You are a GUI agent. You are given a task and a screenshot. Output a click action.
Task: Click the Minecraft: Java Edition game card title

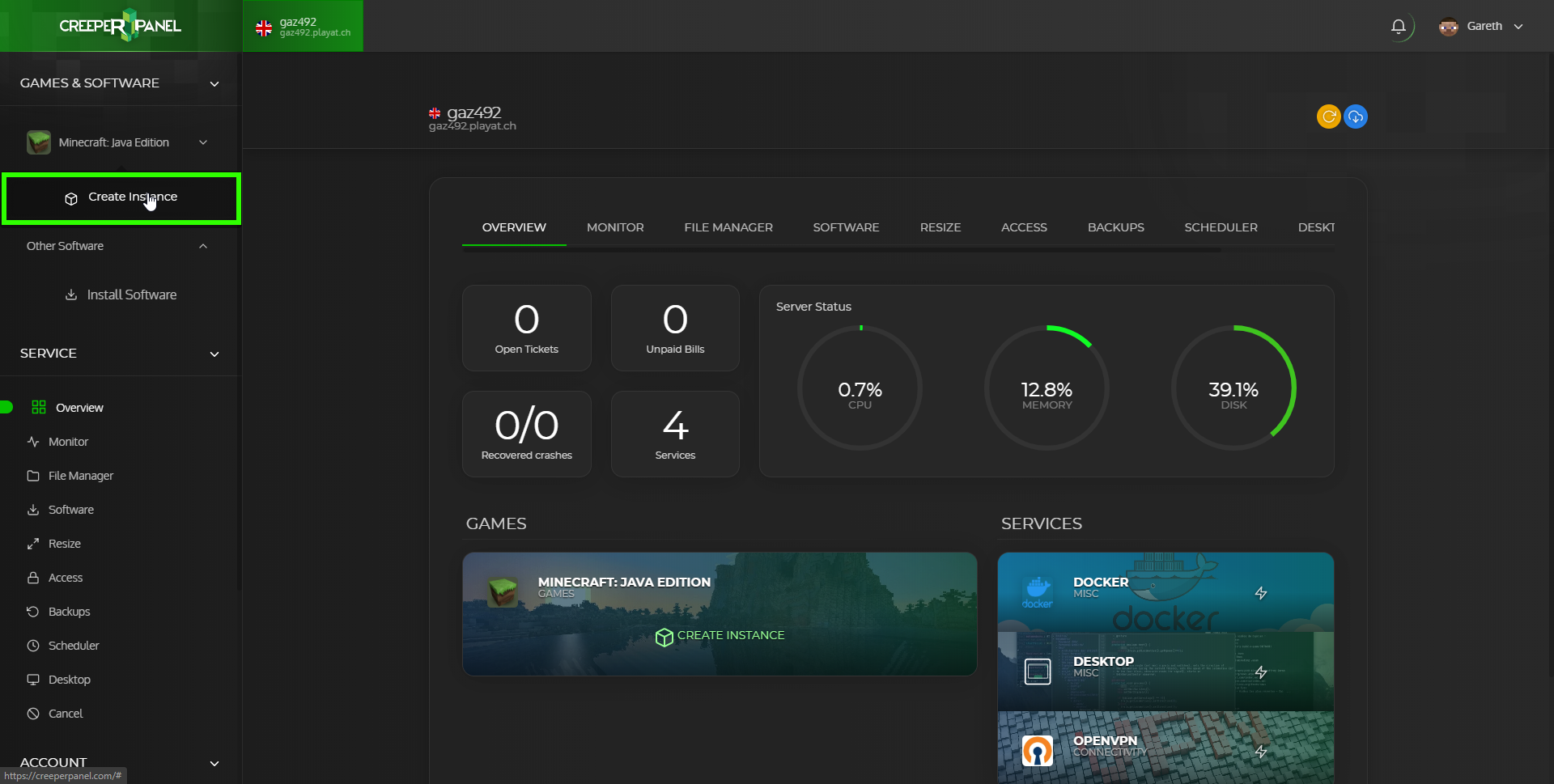tap(624, 582)
